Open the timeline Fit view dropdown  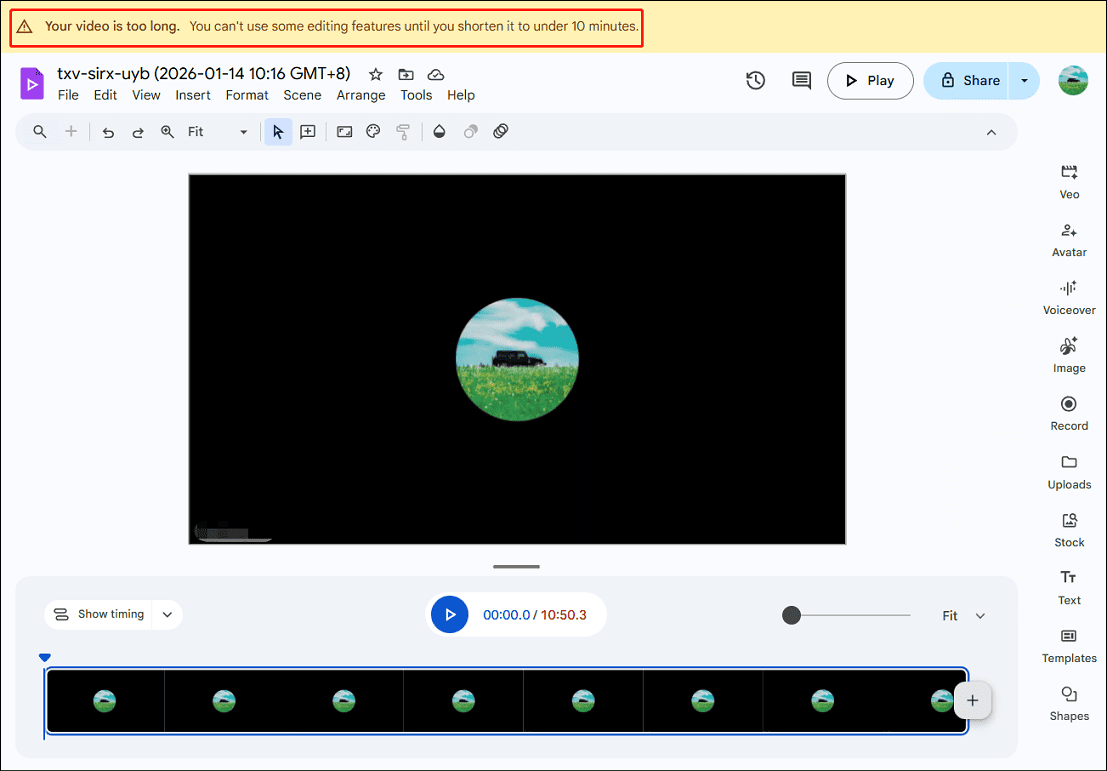coord(961,615)
